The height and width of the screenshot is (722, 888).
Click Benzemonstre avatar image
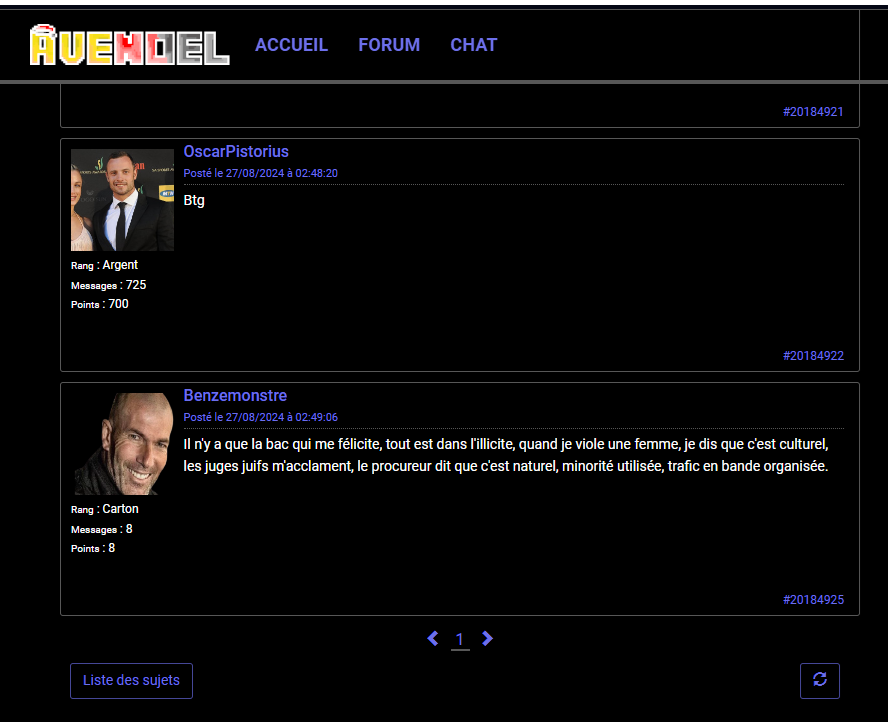[122, 444]
